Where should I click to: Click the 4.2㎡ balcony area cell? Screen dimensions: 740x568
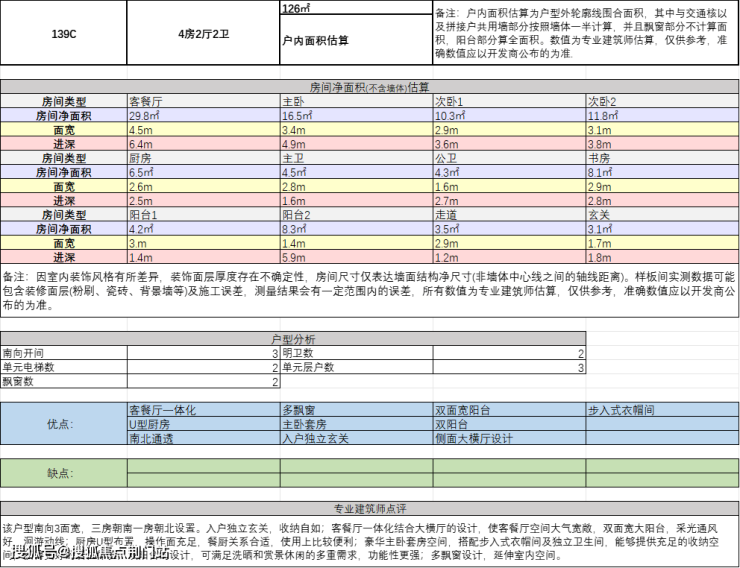(204, 229)
